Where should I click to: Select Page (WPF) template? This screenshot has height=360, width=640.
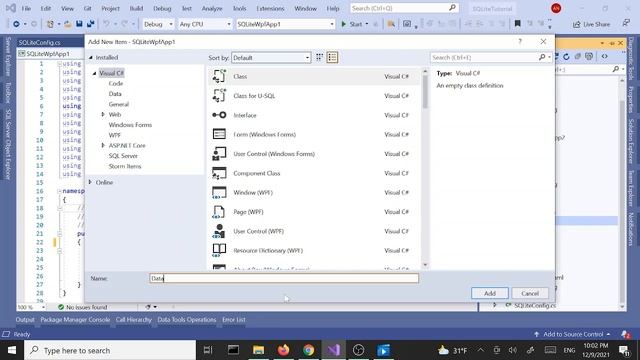[313, 212]
